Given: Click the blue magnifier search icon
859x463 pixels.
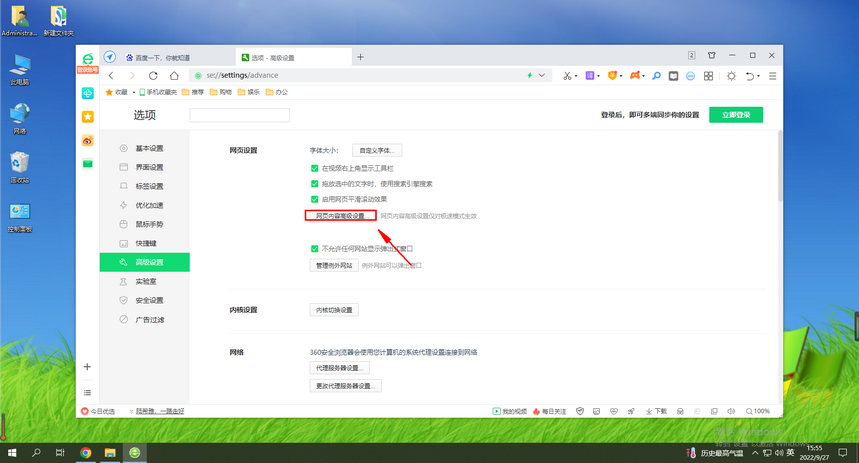Looking at the screenshot, I should click(656, 76).
